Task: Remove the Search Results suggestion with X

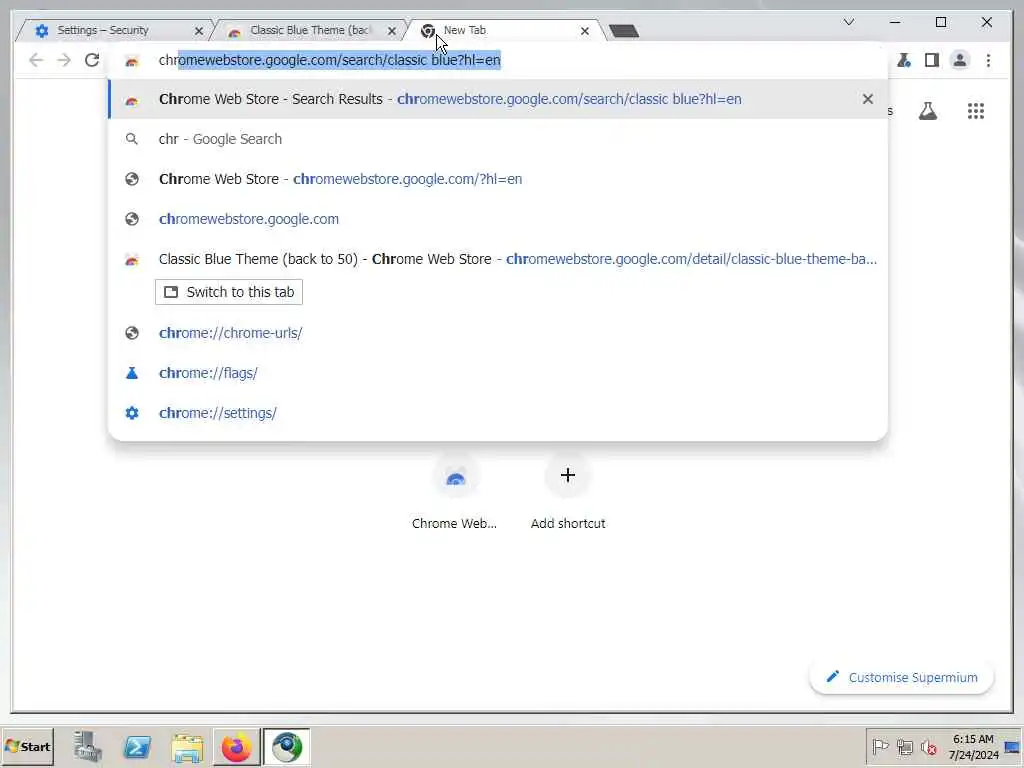Action: pos(867,99)
